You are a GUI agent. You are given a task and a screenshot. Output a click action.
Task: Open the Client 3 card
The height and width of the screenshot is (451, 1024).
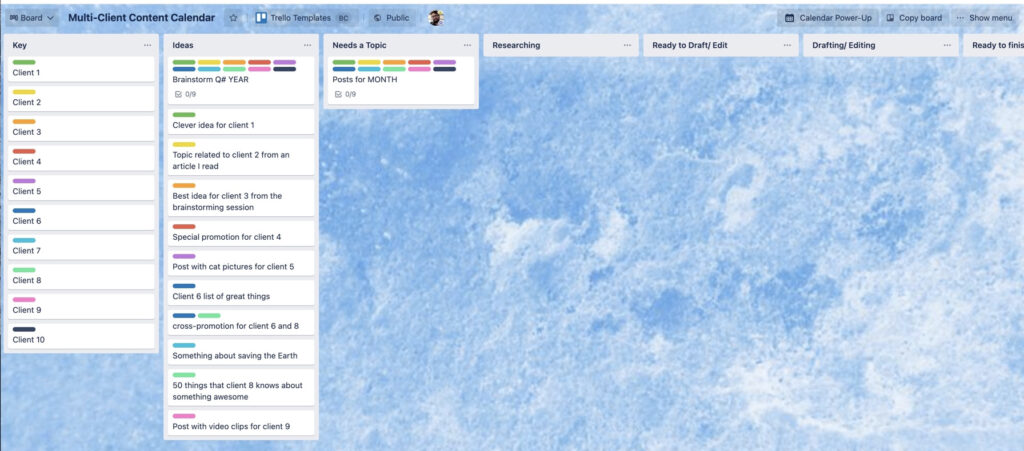81,129
